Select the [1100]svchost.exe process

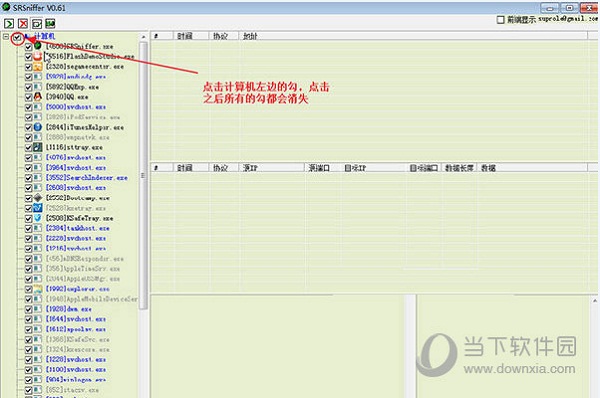(76, 369)
